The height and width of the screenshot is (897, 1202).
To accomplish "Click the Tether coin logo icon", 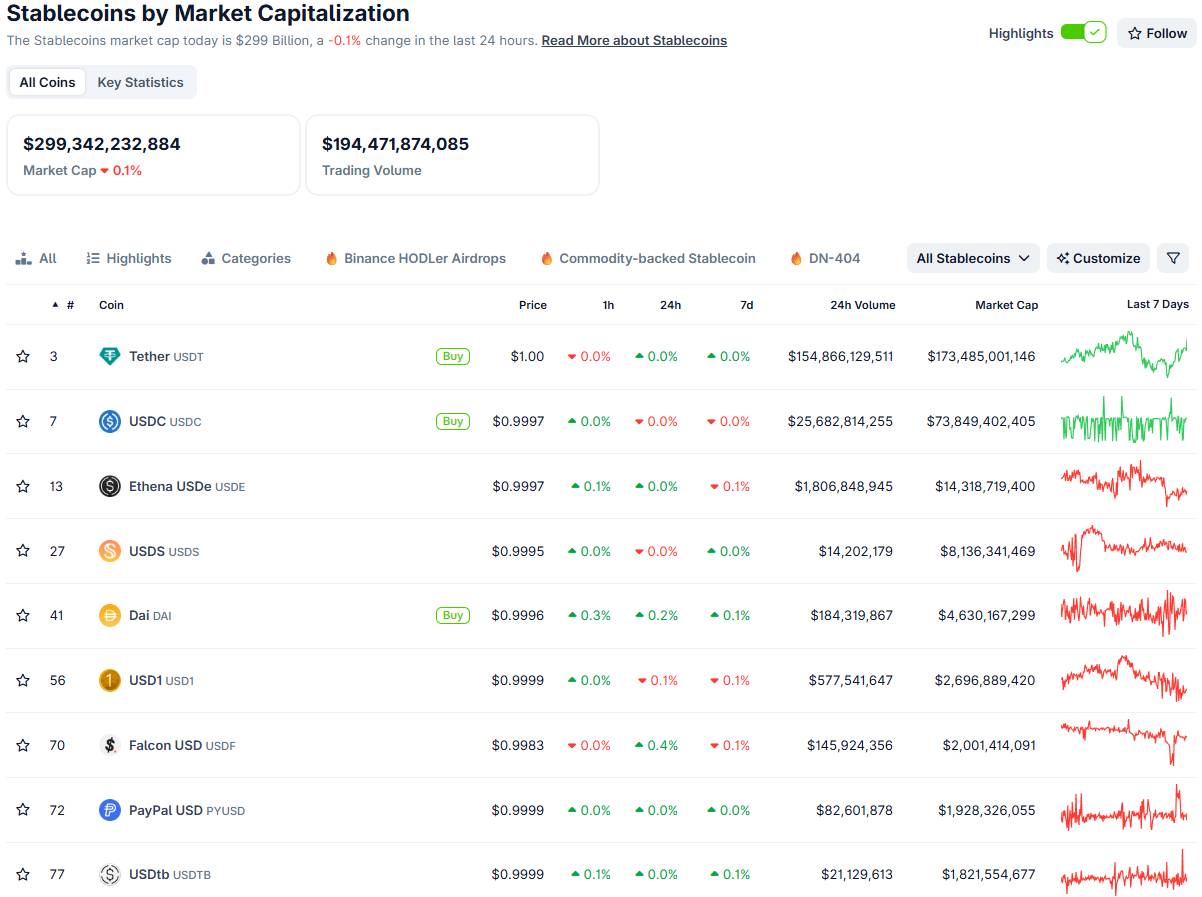I will (110, 356).
